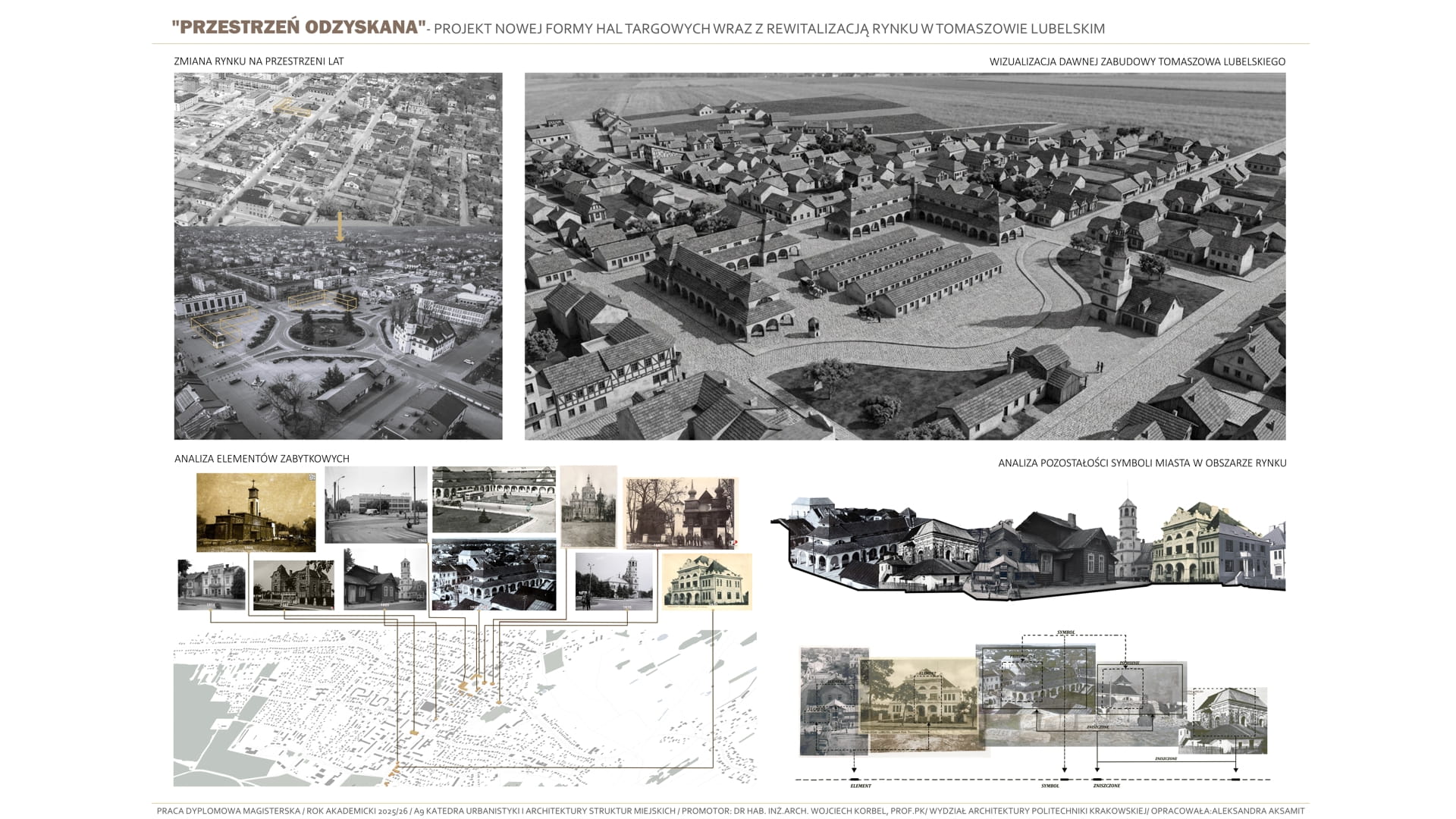Open the arcaded market hall with buses photo
1456x819 pixels.
(x=494, y=500)
